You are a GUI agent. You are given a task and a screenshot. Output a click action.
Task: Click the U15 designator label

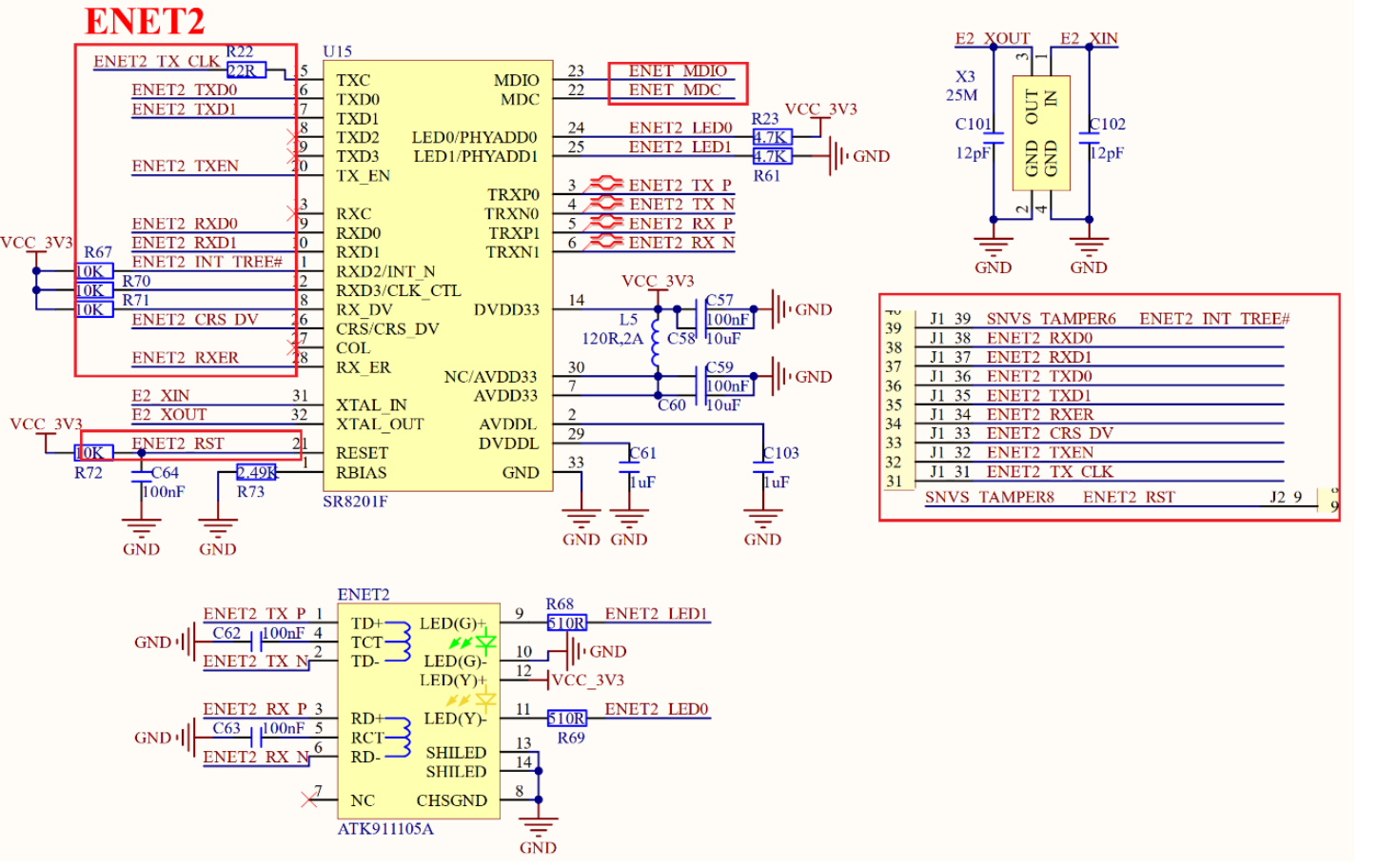337,51
